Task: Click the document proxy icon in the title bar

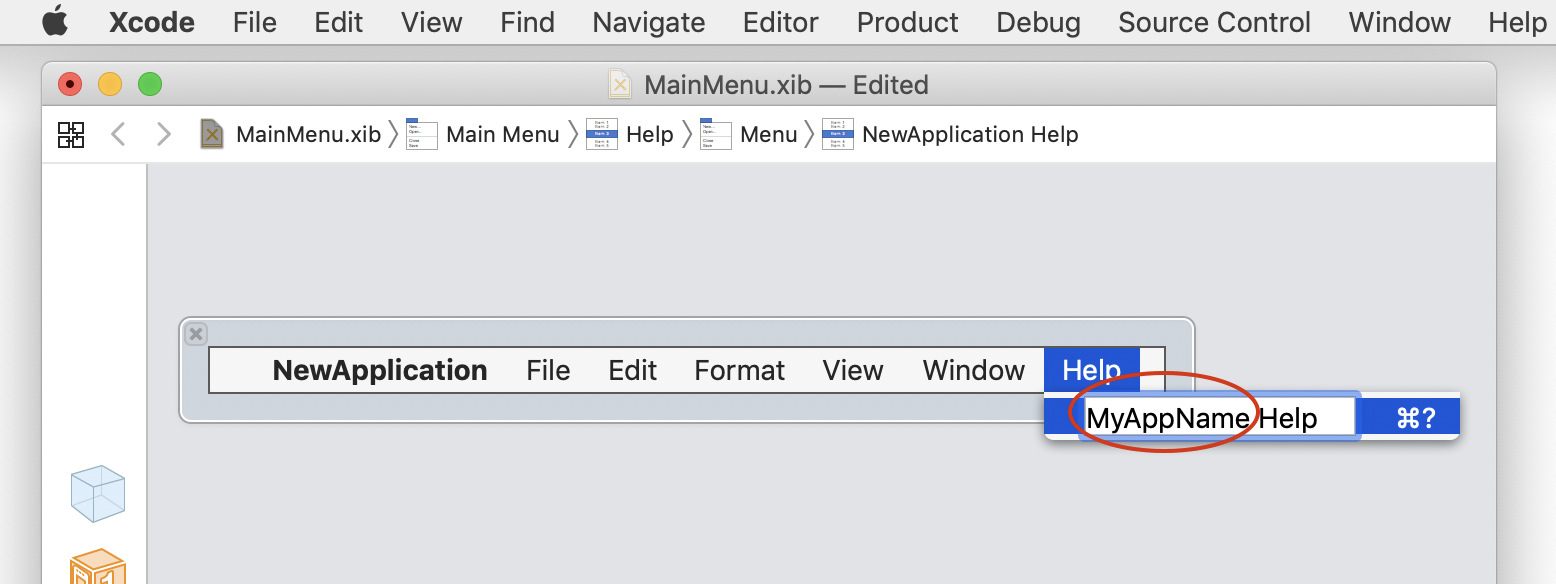Action: click(619, 84)
